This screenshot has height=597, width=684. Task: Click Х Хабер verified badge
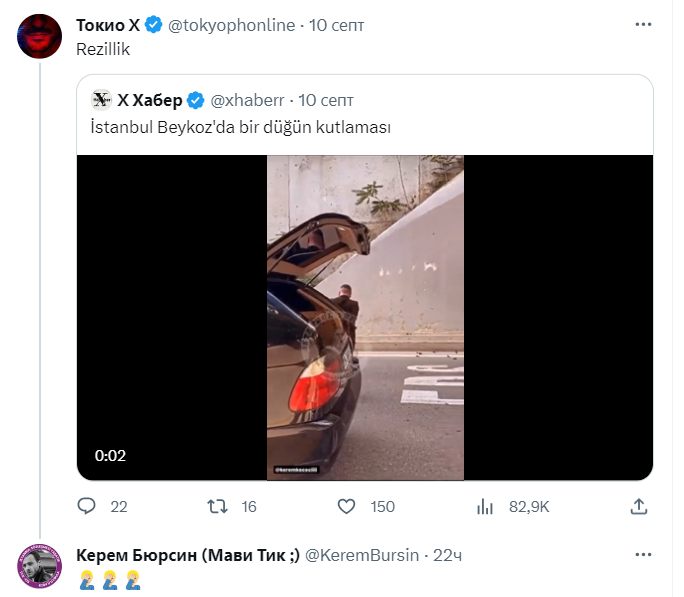197,100
